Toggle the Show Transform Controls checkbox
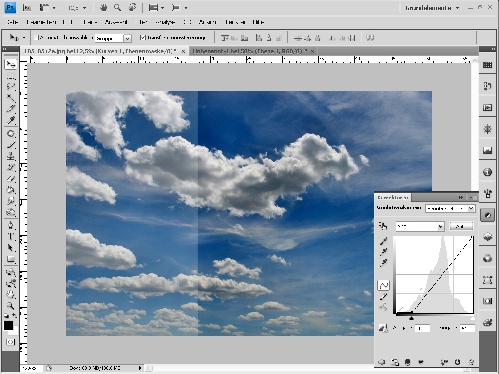The height and width of the screenshot is (374, 499). click(x=142, y=38)
